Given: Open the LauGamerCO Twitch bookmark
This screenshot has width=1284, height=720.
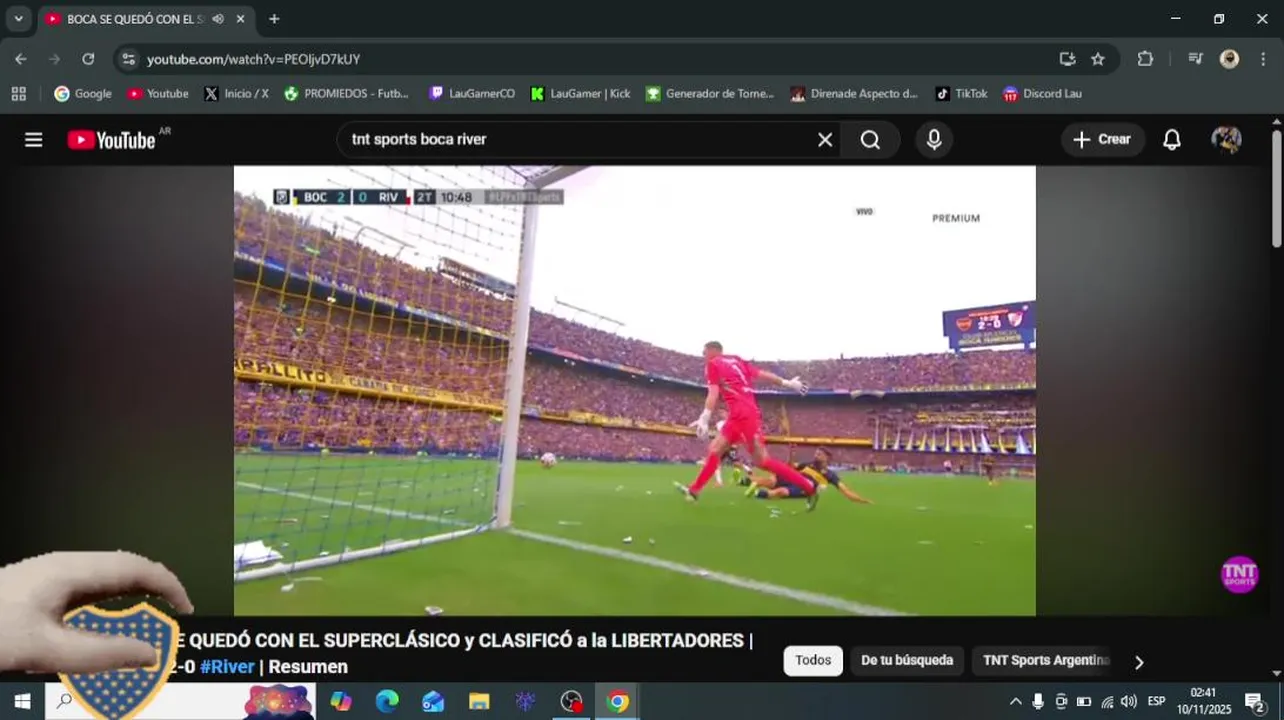Looking at the screenshot, I should 472,94.
